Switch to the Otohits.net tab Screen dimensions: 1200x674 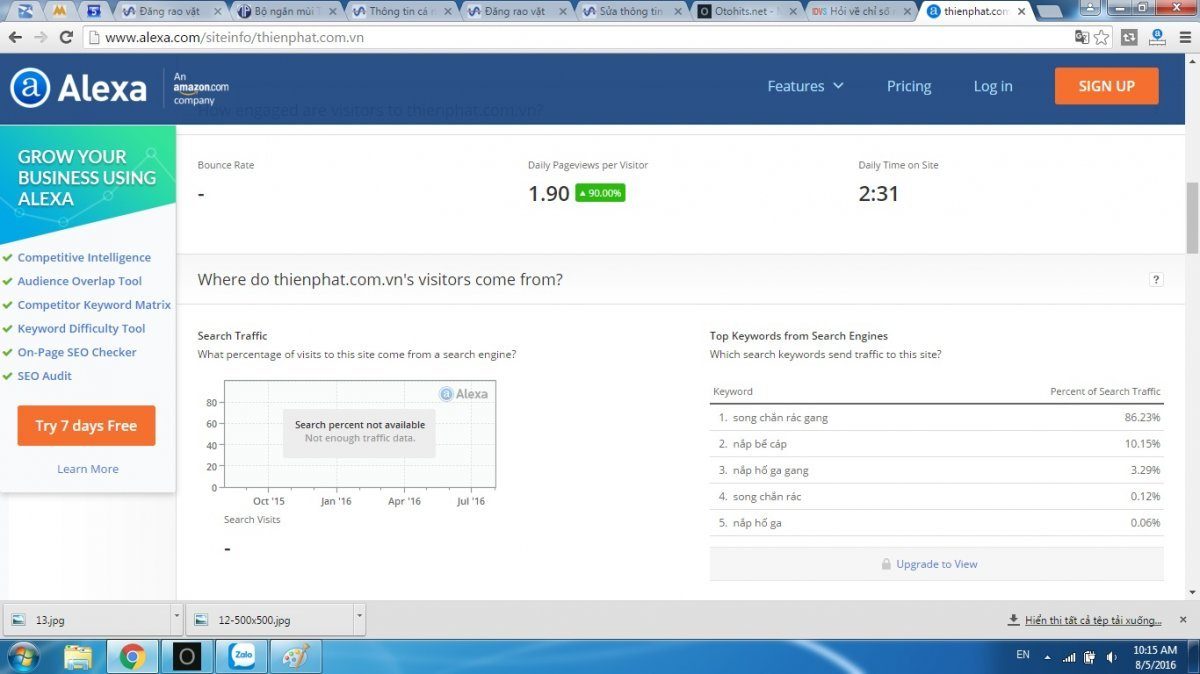(746, 11)
